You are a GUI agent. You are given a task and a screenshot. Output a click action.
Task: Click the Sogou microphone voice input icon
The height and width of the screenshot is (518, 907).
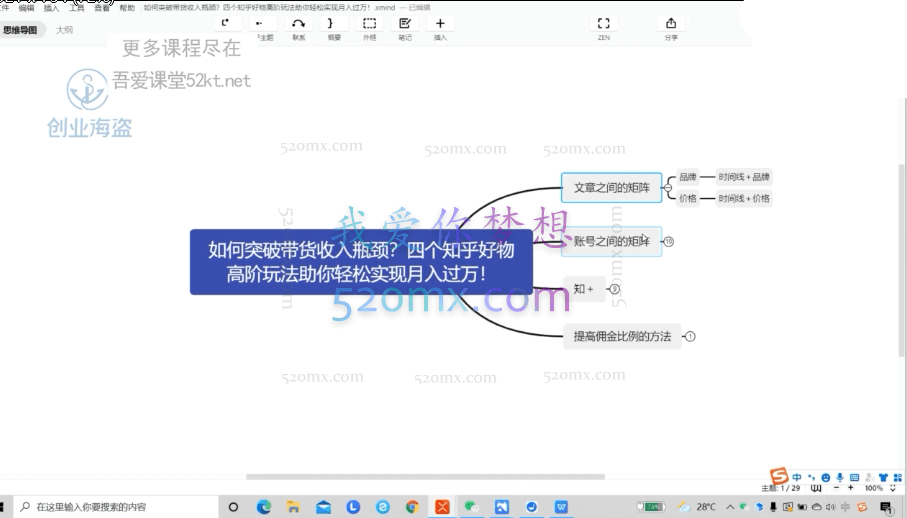(840, 478)
